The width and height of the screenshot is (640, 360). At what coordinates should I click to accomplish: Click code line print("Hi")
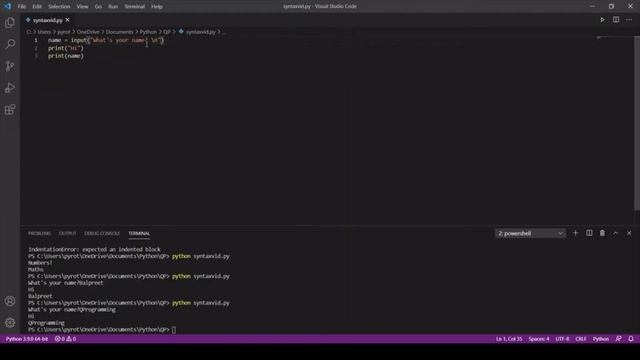(65, 48)
